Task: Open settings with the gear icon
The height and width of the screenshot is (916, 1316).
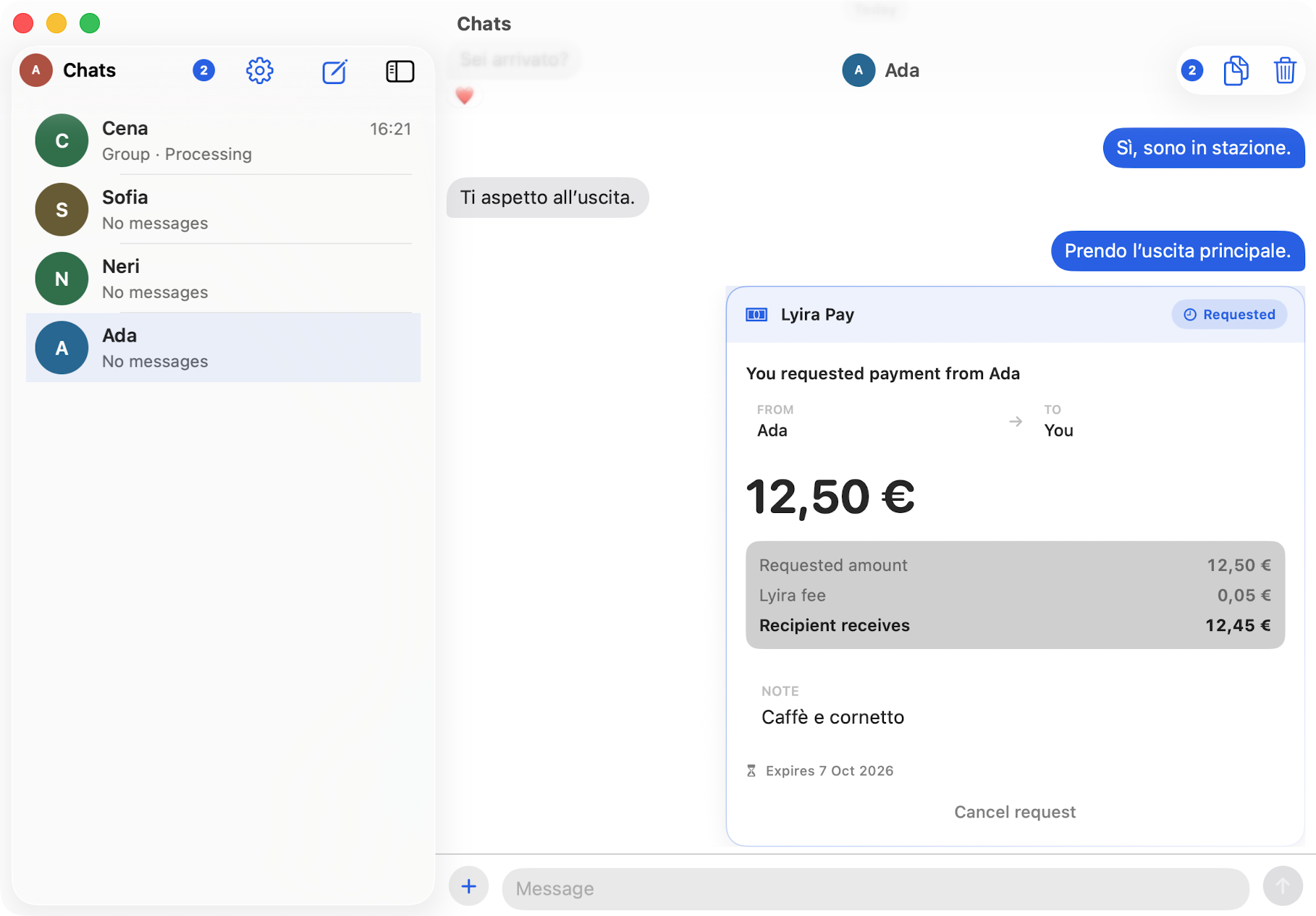Action: click(259, 71)
